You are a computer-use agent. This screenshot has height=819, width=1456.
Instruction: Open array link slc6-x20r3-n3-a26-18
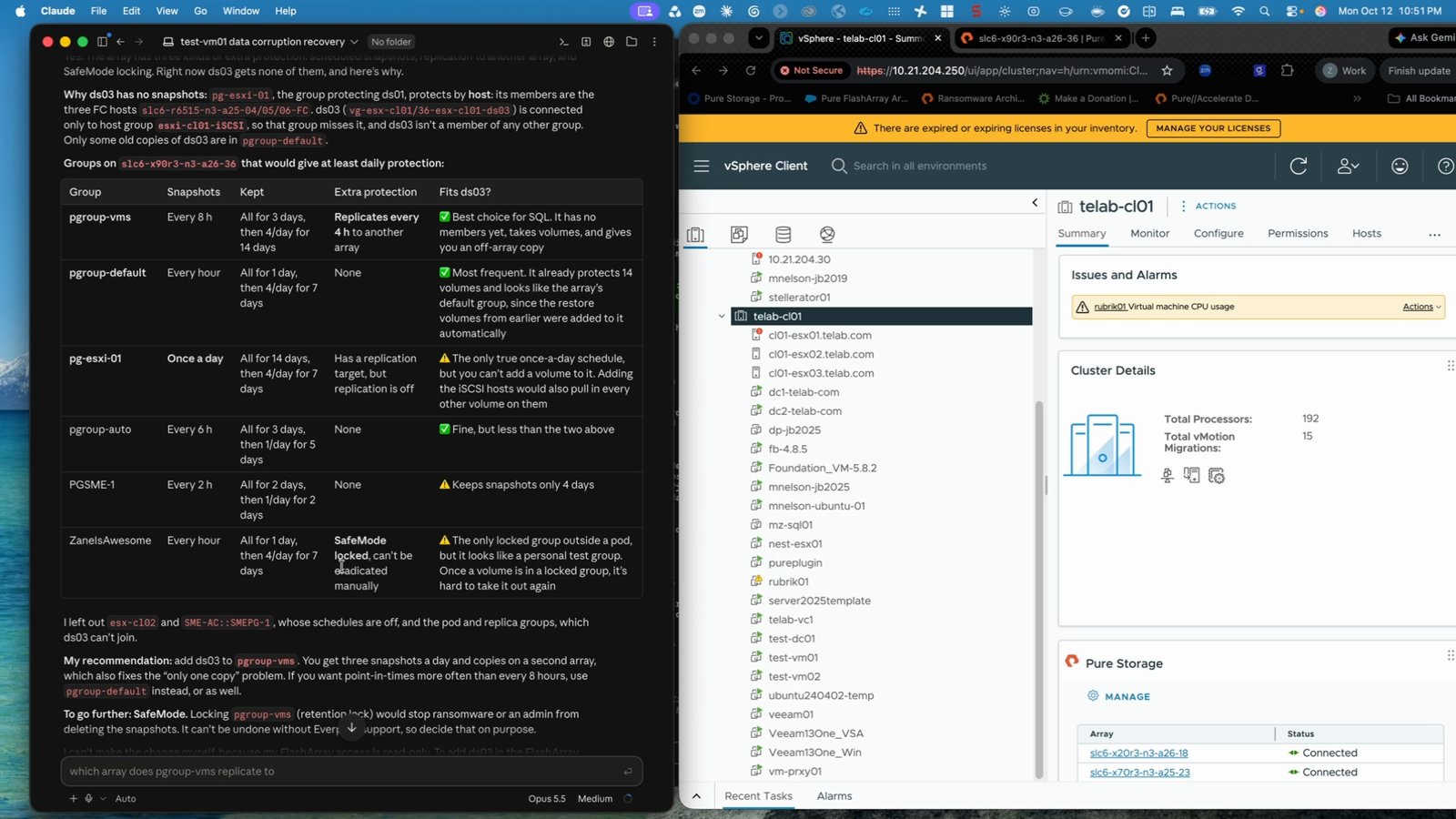1138,753
